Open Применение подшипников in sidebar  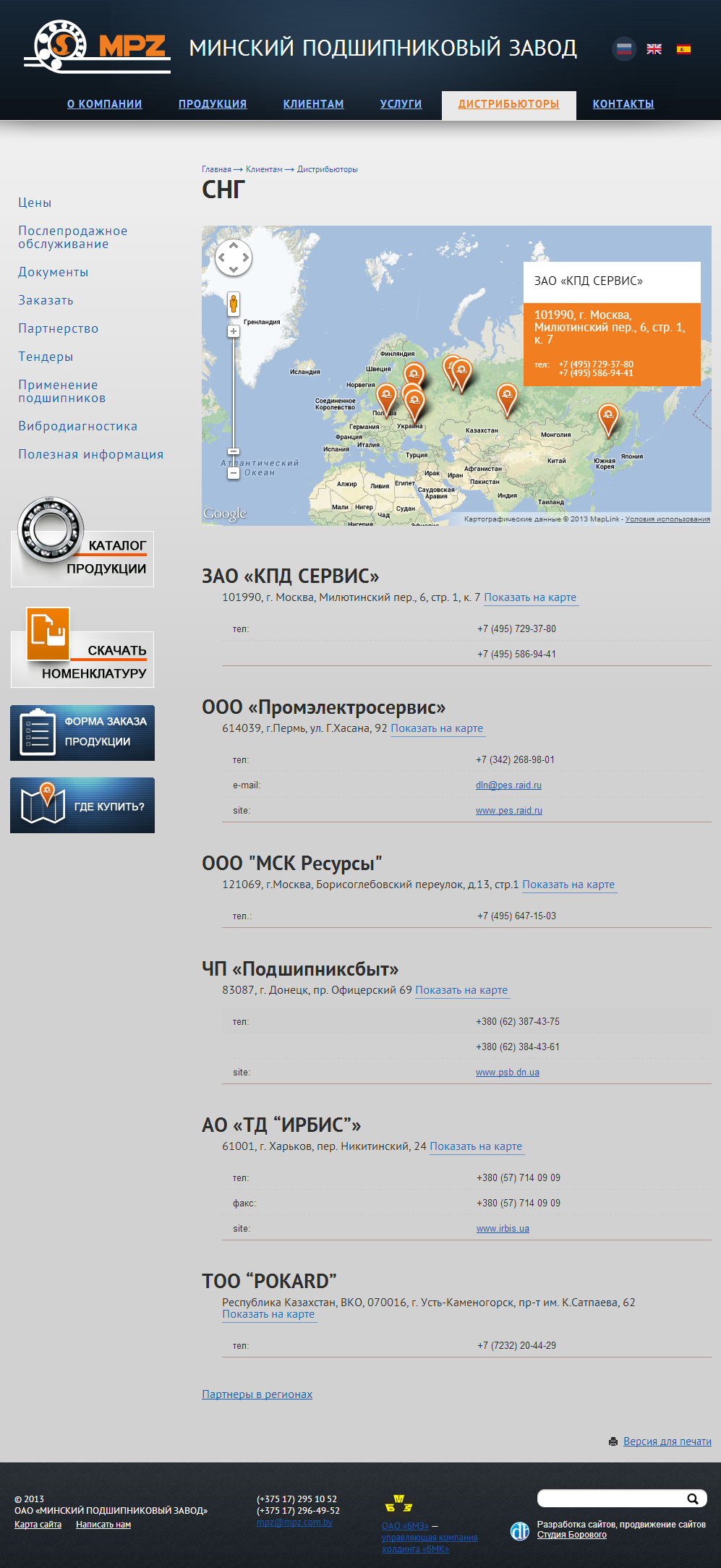click(x=61, y=391)
